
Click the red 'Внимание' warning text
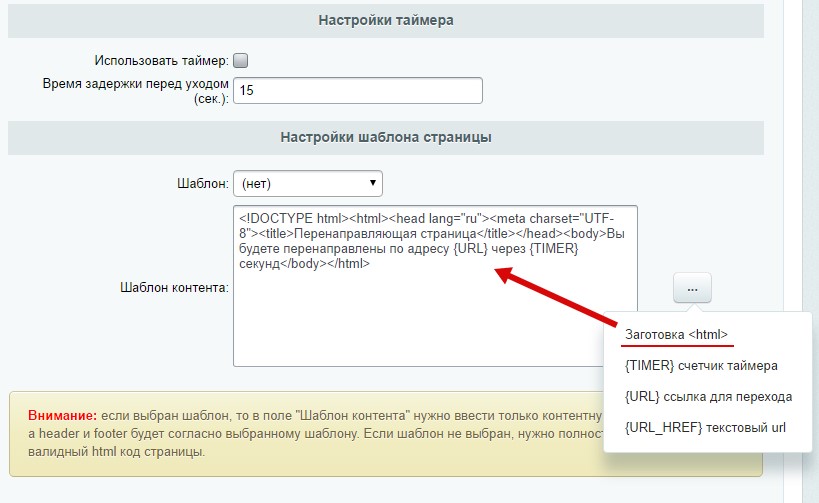62,414
